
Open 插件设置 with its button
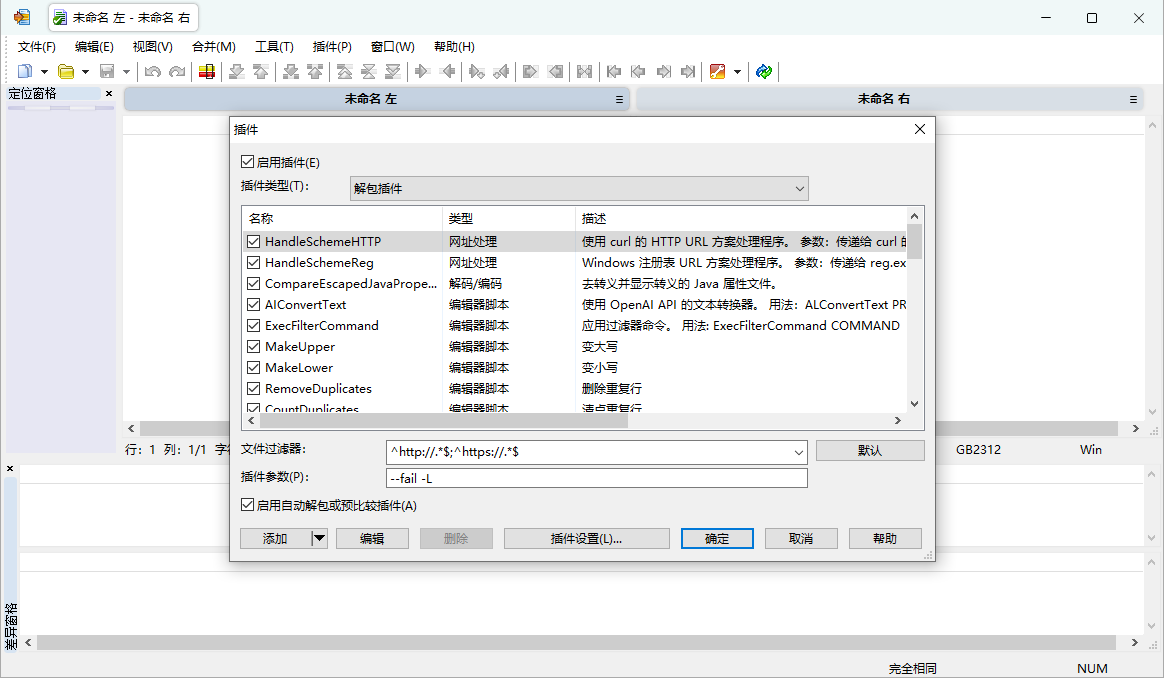[586, 538]
